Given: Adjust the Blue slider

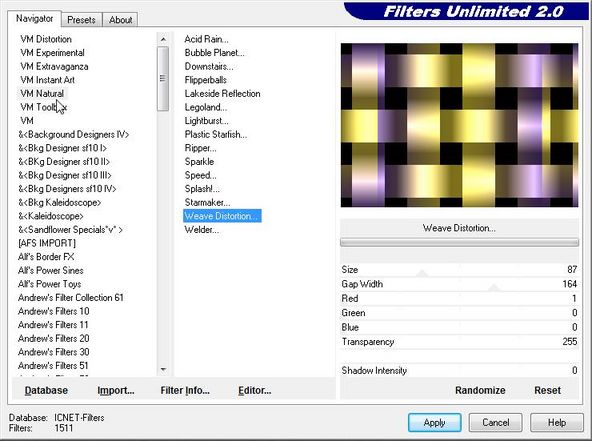Looking at the screenshot, I should tap(459, 327).
